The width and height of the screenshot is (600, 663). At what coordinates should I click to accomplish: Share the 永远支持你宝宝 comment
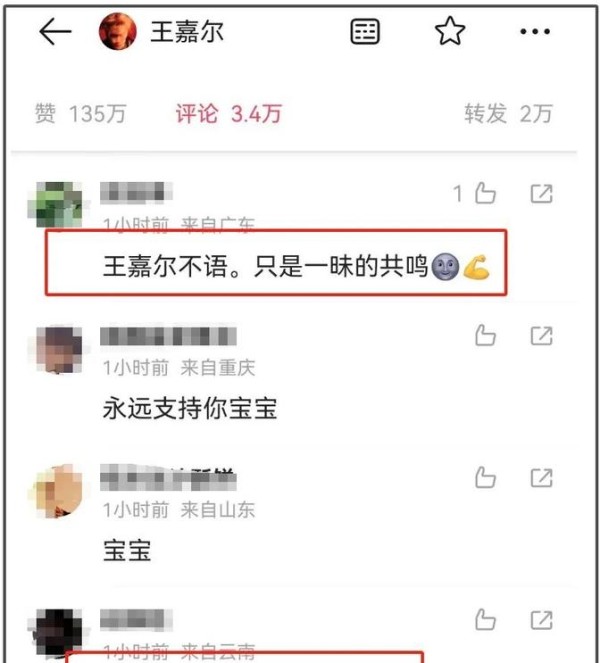pos(542,336)
